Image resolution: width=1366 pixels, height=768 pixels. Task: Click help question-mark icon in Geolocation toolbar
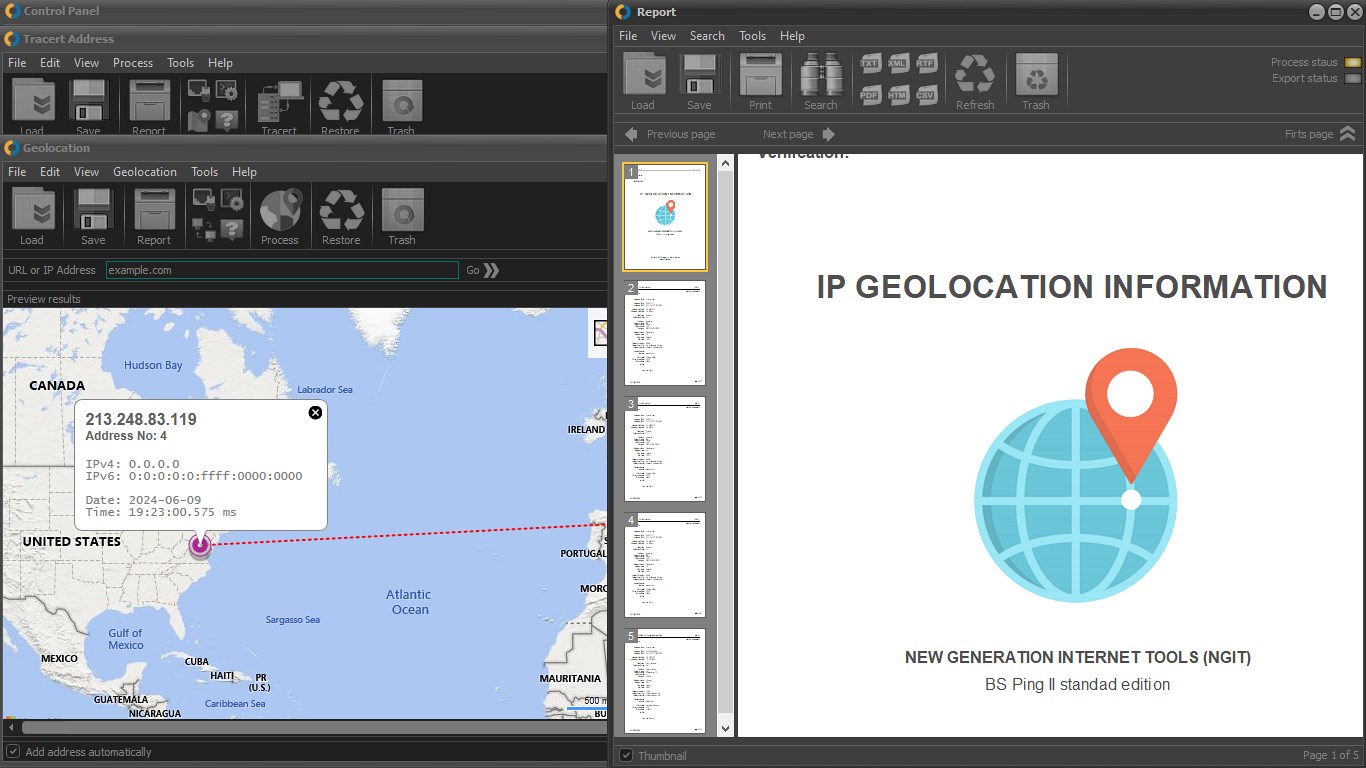(231, 229)
